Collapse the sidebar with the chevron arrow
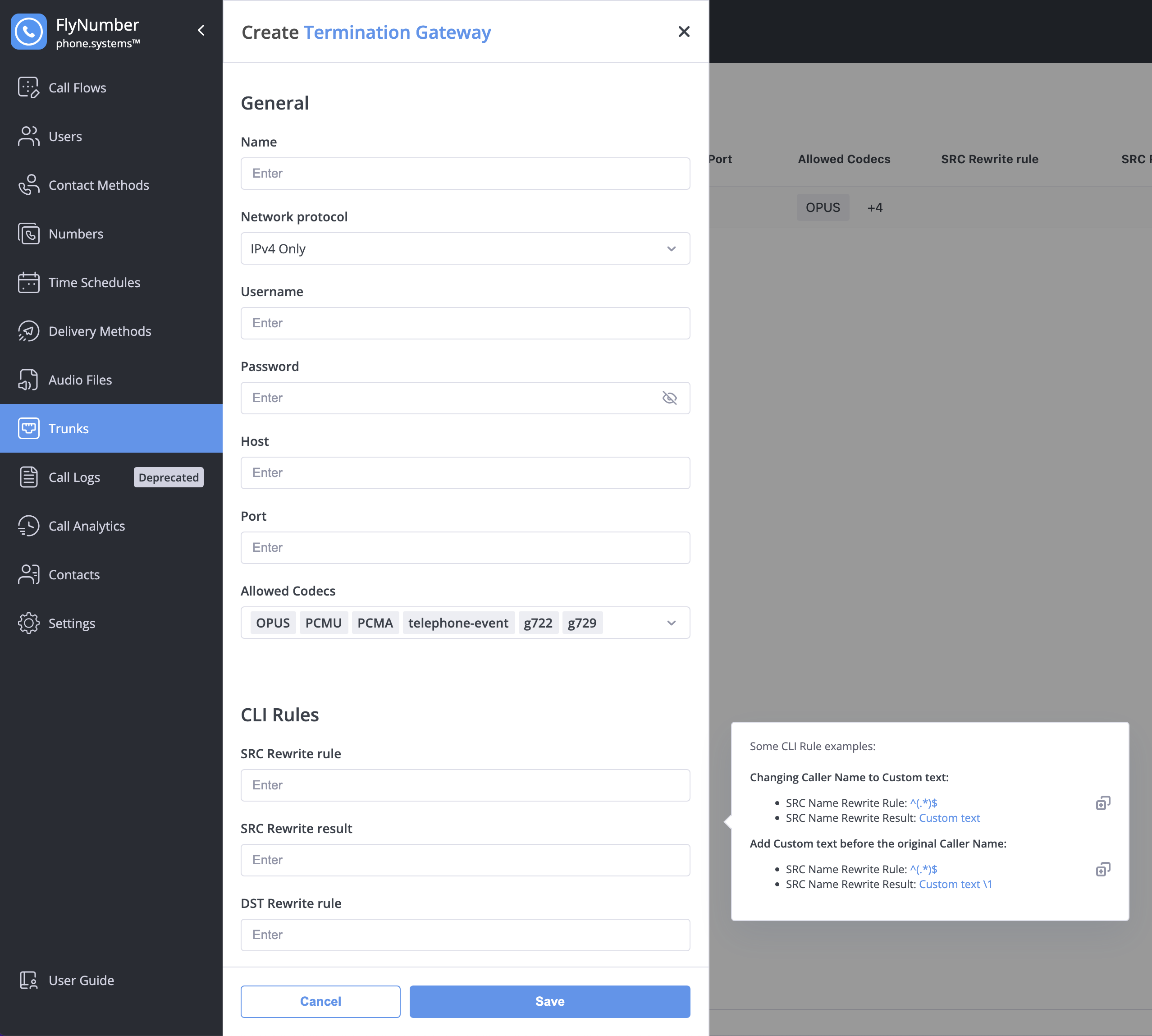Screen dimensions: 1152x1036 pos(201,30)
